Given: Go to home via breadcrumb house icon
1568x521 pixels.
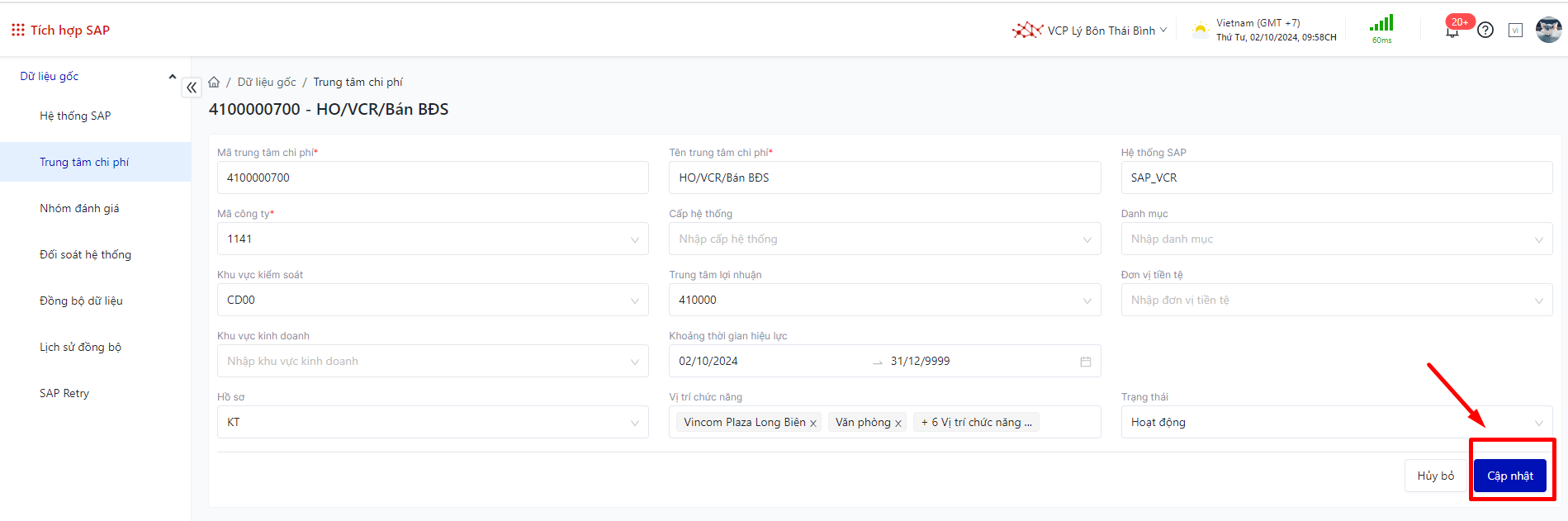Looking at the screenshot, I should (214, 82).
